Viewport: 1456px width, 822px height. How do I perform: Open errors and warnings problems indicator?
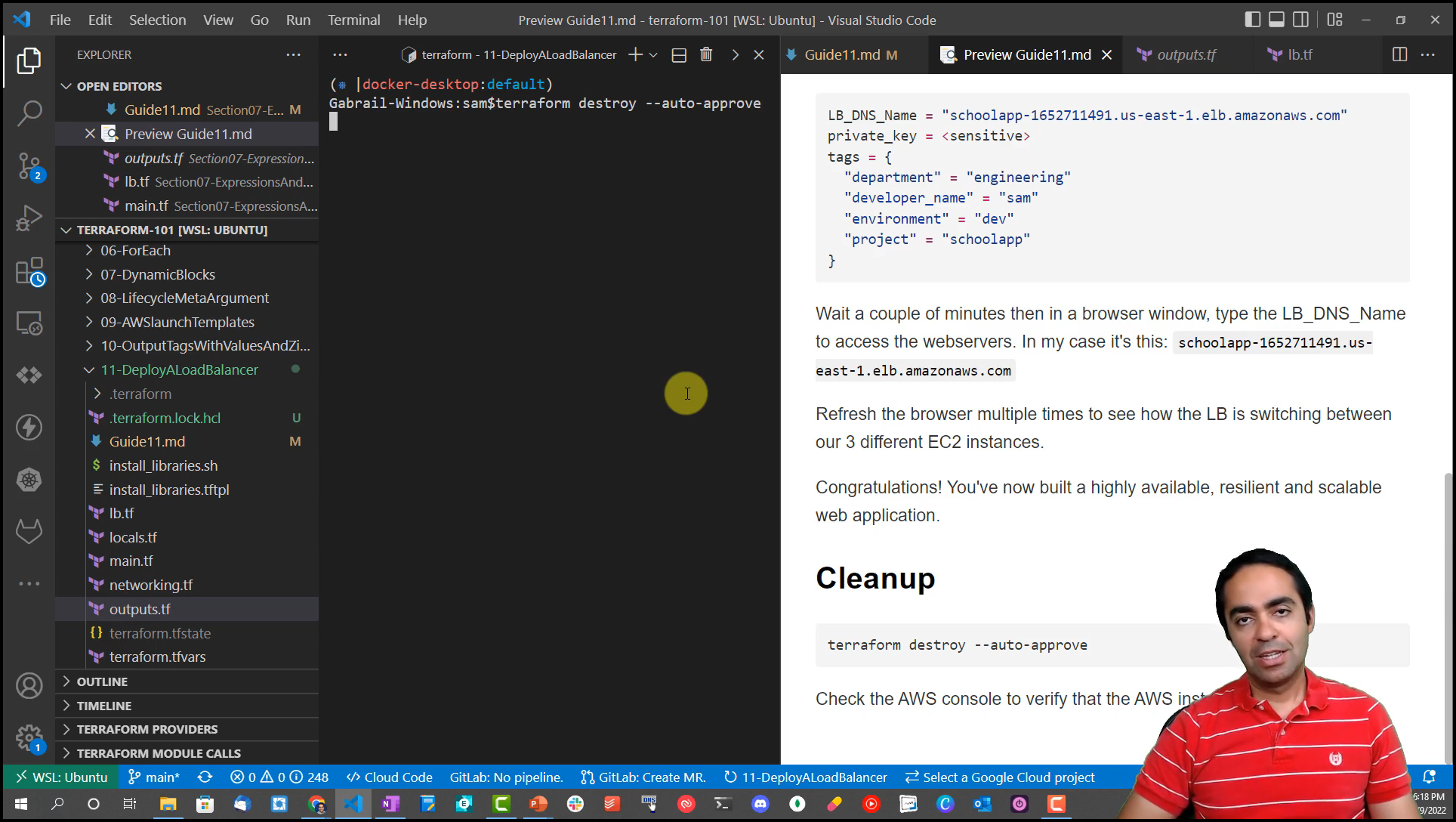pos(279,777)
